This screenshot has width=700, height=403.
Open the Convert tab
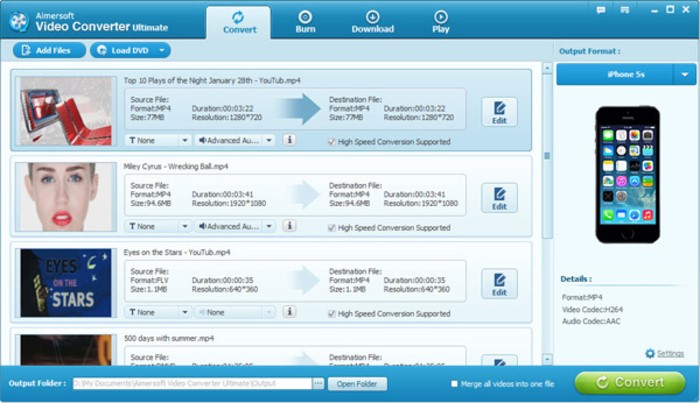pos(238,22)
